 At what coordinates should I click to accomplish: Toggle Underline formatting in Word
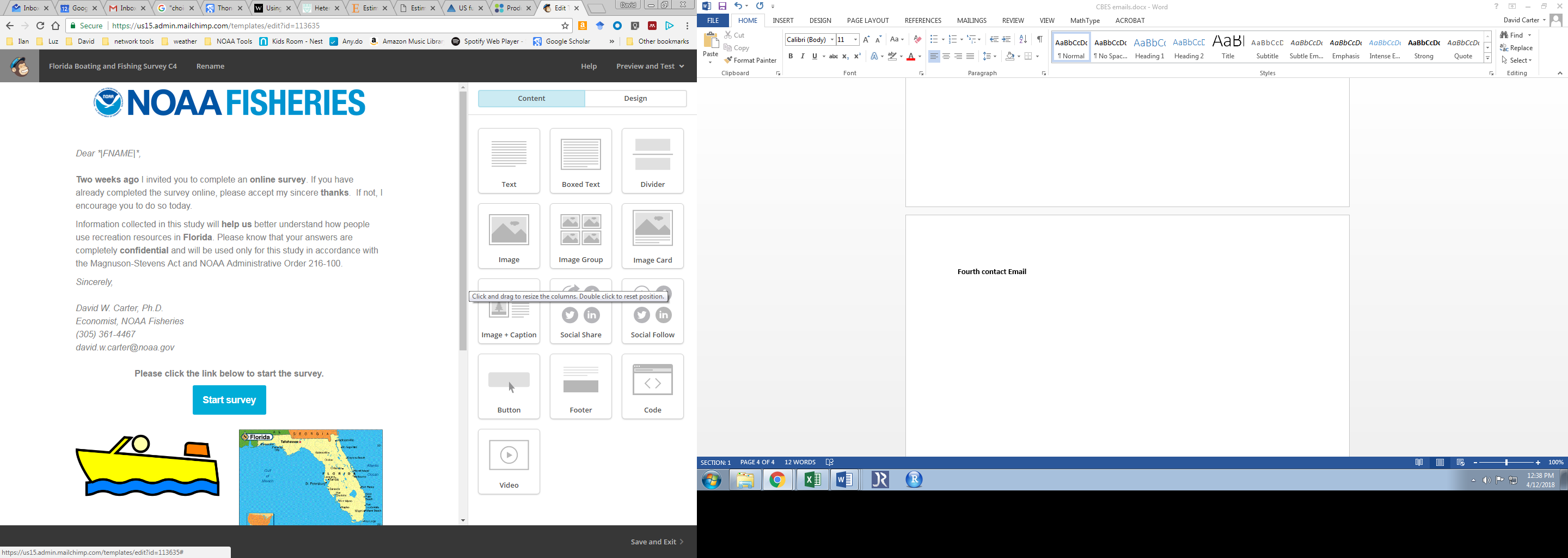pyautogui.click(x=814, y=57)
